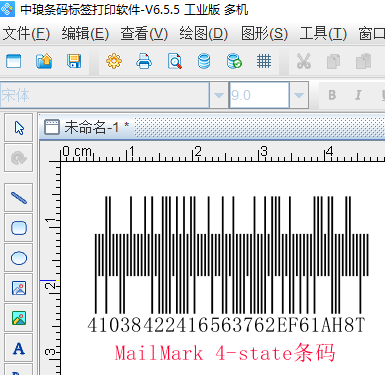Open the 工具(T) menu
The width and height of the screenshot is (385, 375).
tap(323, 34)
